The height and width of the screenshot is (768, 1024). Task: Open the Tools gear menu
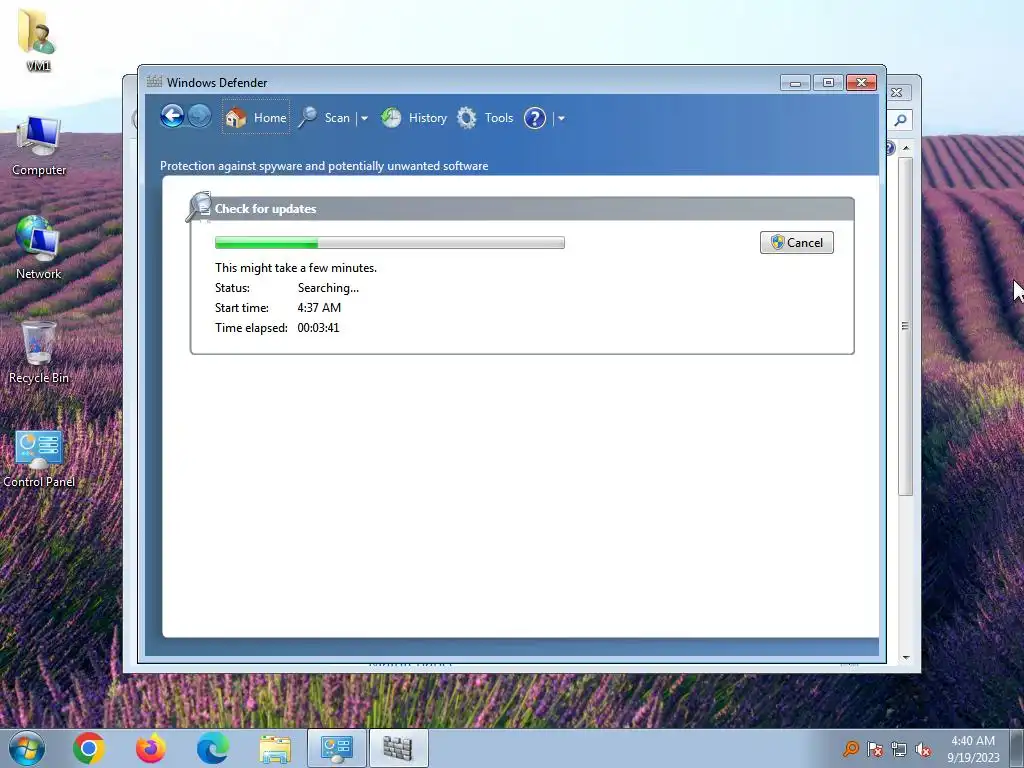point(485,118)
